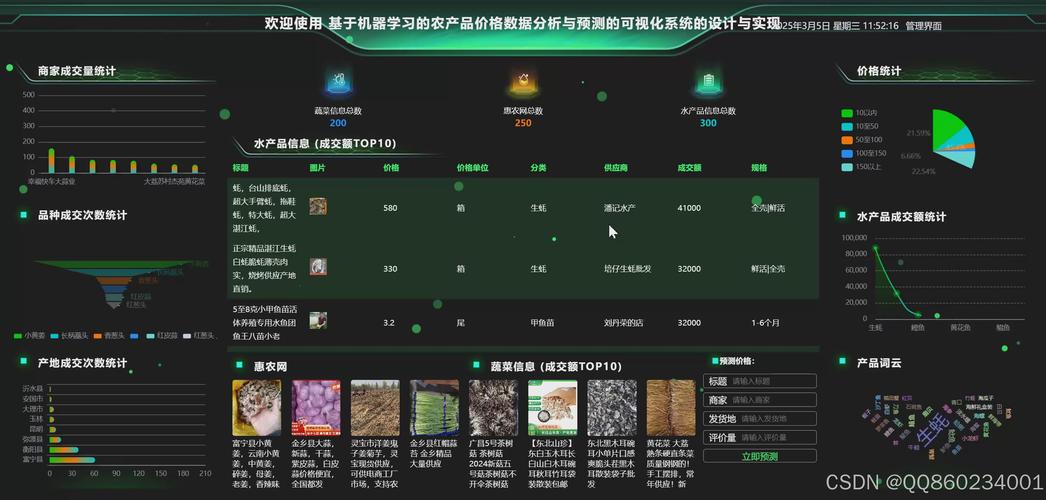Open the 东北黑木耳 thumbnail
Screen dimensions: 1046x500
coord(612,408)
